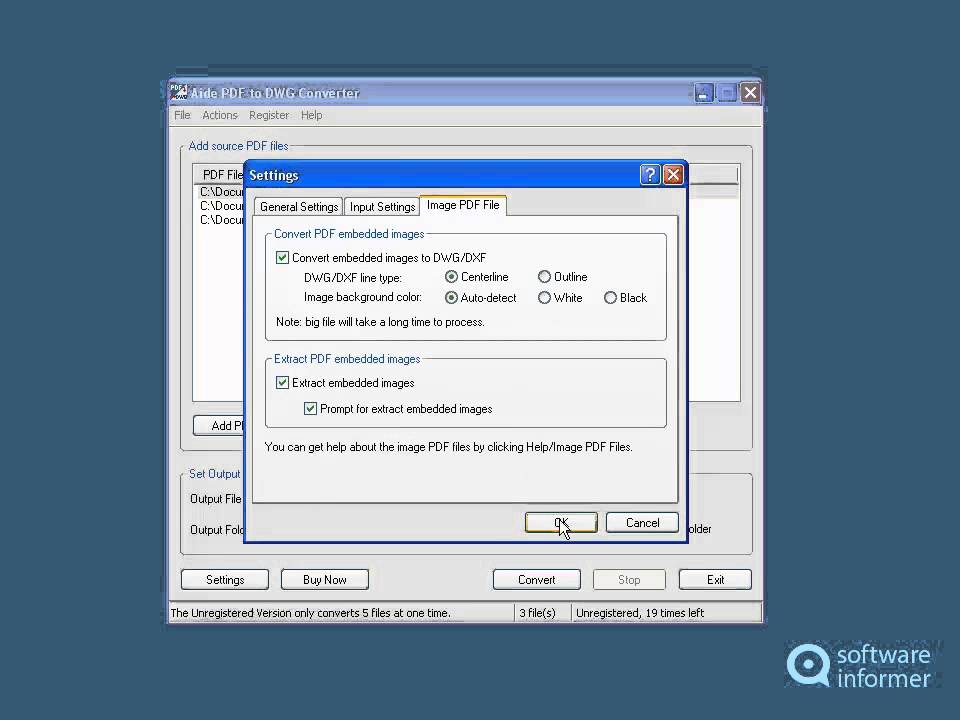Toggle Prompt for extract embedded images
This screenshot has height=720, width=960.
[x=310, y=408]
